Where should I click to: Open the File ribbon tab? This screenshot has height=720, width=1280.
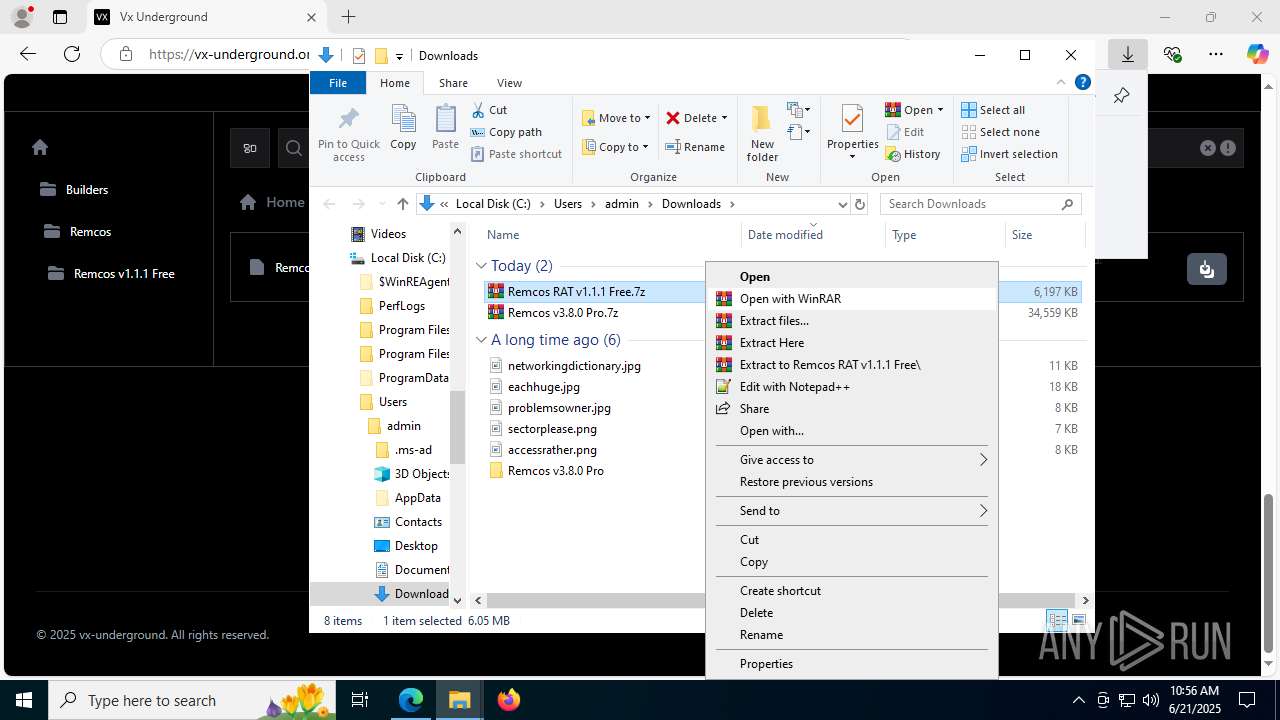[x=338, y=83]
